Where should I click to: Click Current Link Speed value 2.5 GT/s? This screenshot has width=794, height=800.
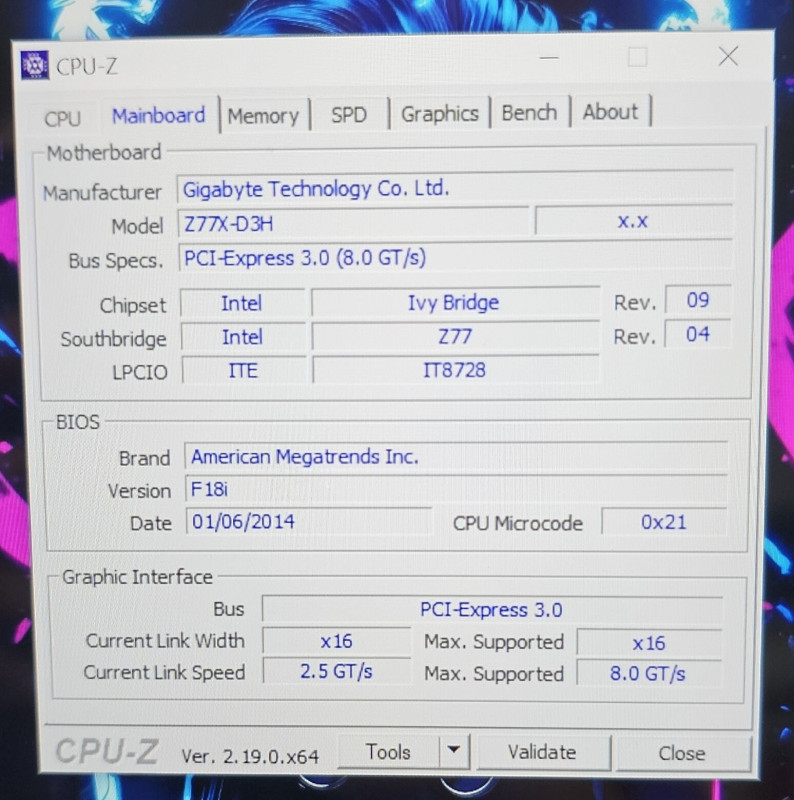(336, 671)
